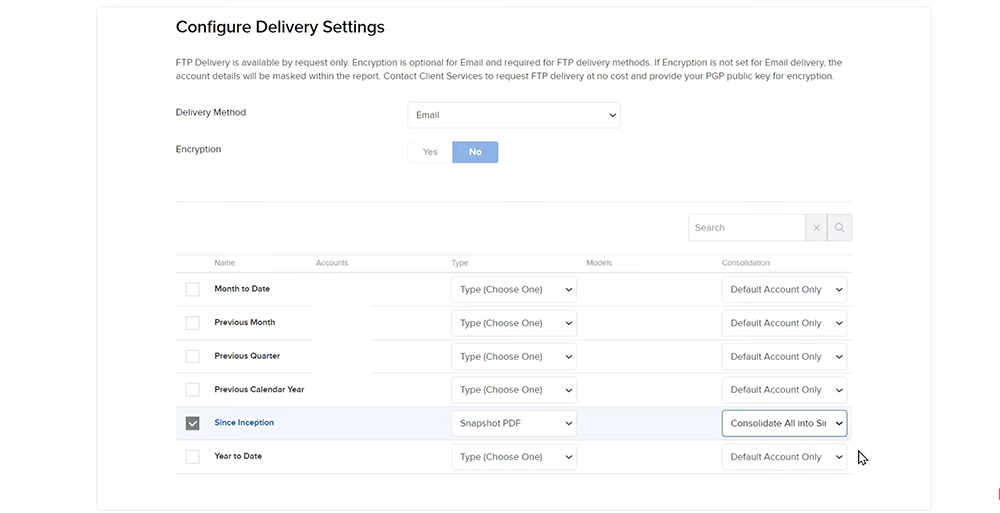The height and width of the screenshot is (513, 1000).
Task: Open the Month to Date Type dropdown
Action: coord(514,290)
